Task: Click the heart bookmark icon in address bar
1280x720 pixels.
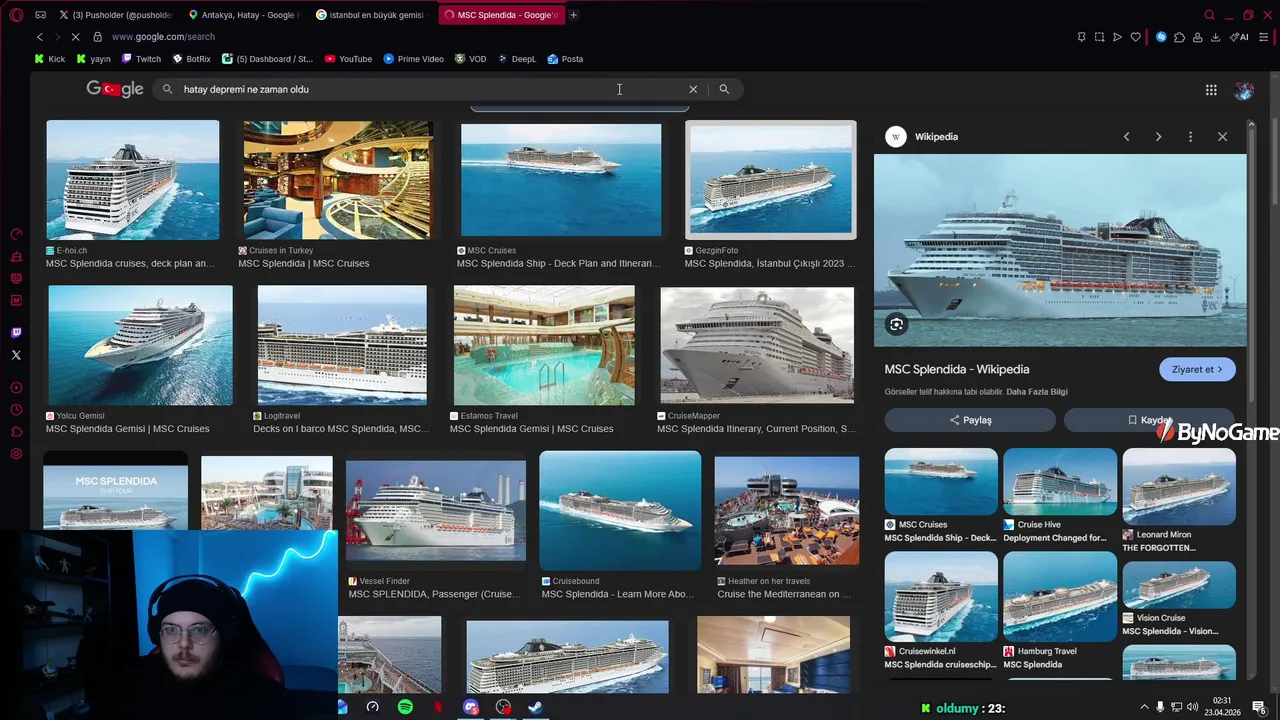Action: [1135, 37]
